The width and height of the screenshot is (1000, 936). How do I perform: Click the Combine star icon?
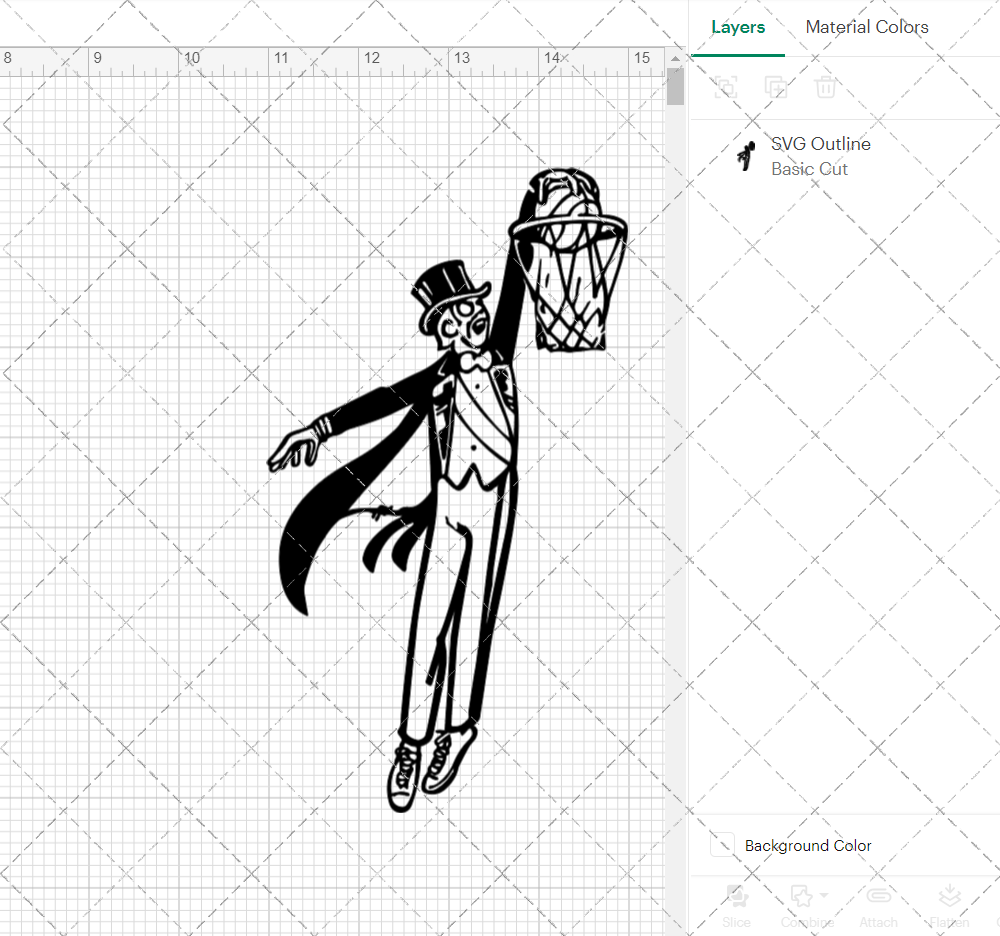tap(802, 896)
